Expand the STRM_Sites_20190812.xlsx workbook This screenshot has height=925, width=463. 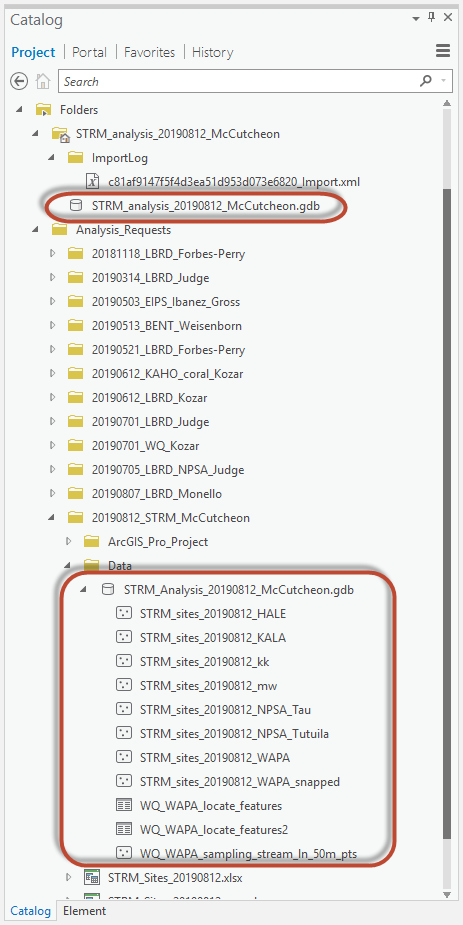pyautogui.click(x=68, y=878)
